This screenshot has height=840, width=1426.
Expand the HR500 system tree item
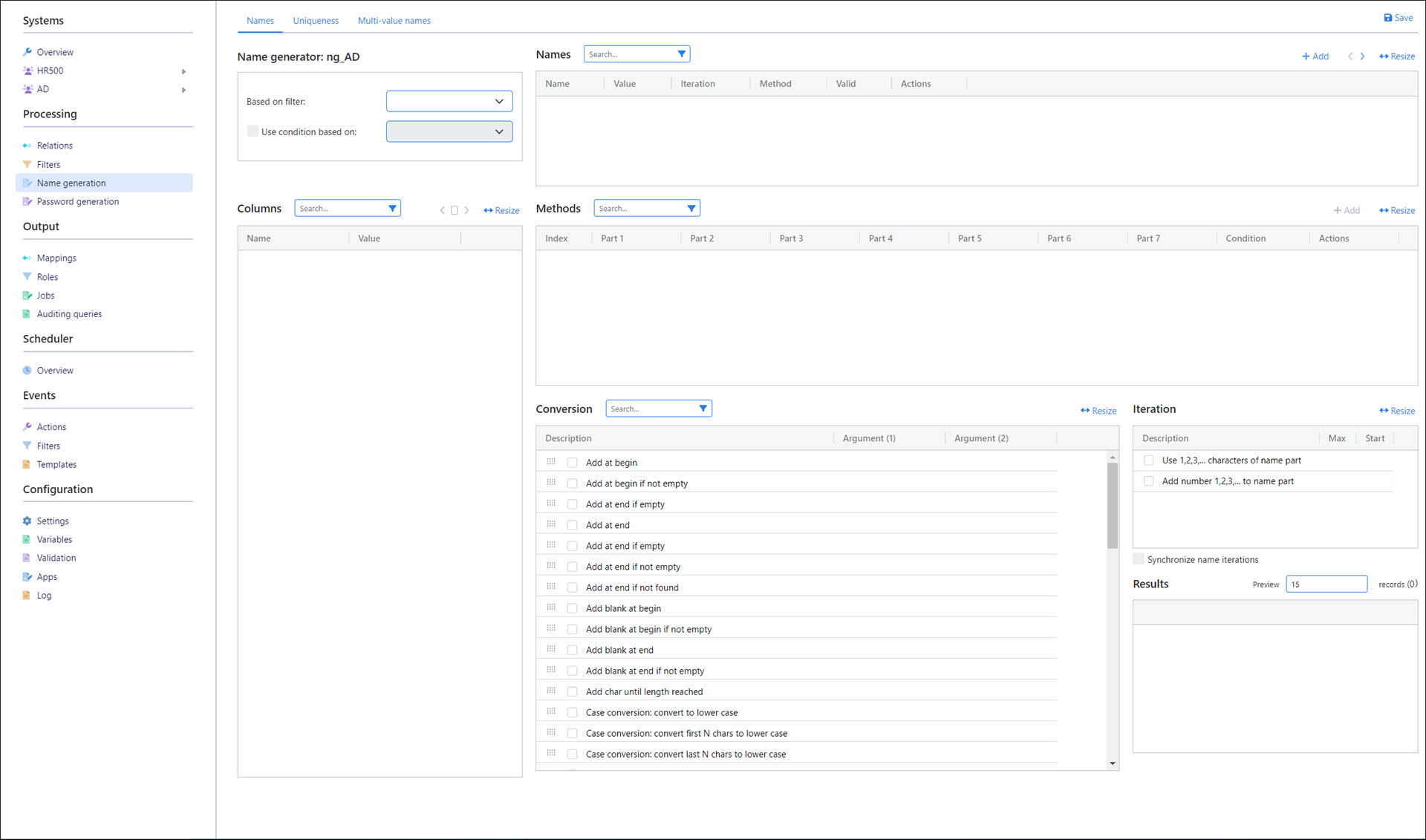point(183,71)
